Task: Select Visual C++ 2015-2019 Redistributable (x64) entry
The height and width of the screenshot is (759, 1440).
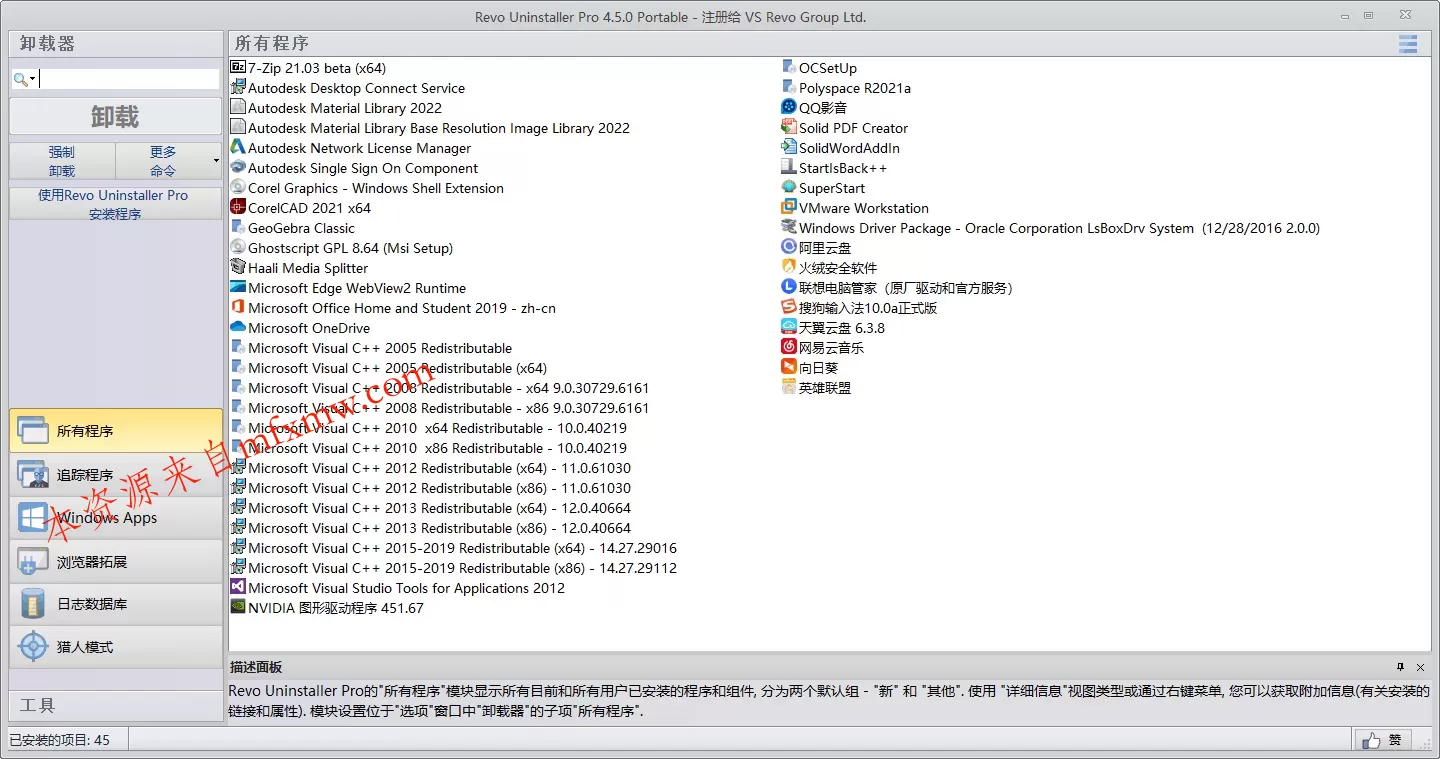Action: 462,548
